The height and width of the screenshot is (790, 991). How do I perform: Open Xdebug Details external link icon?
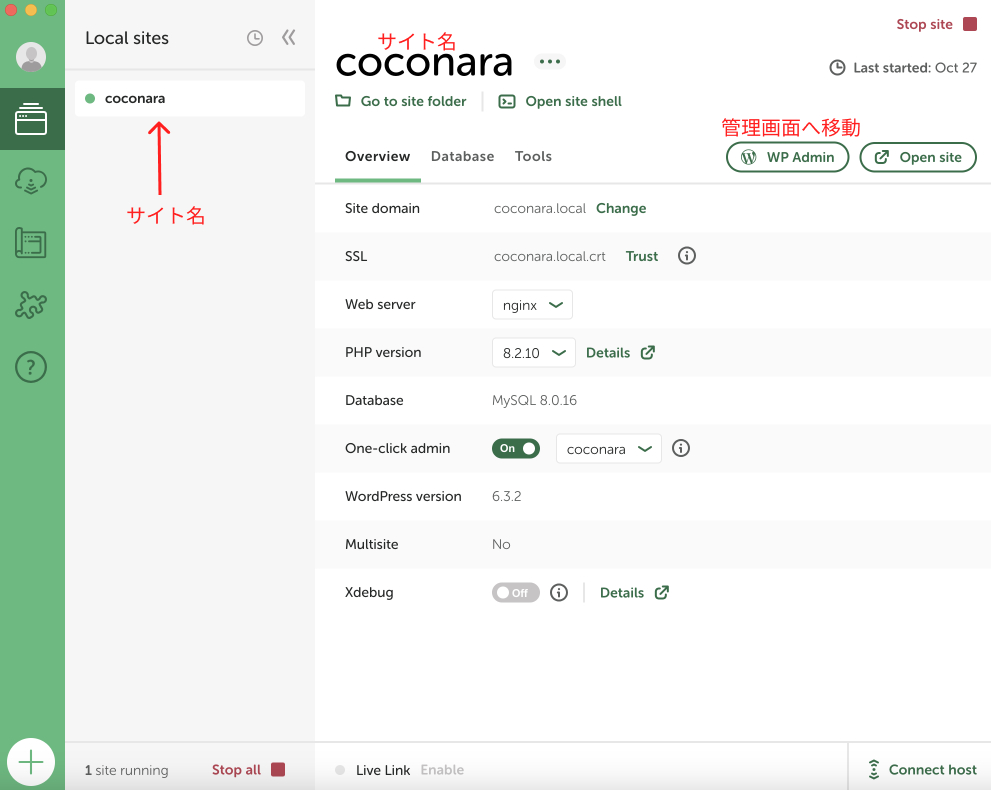tap(662, 592)
